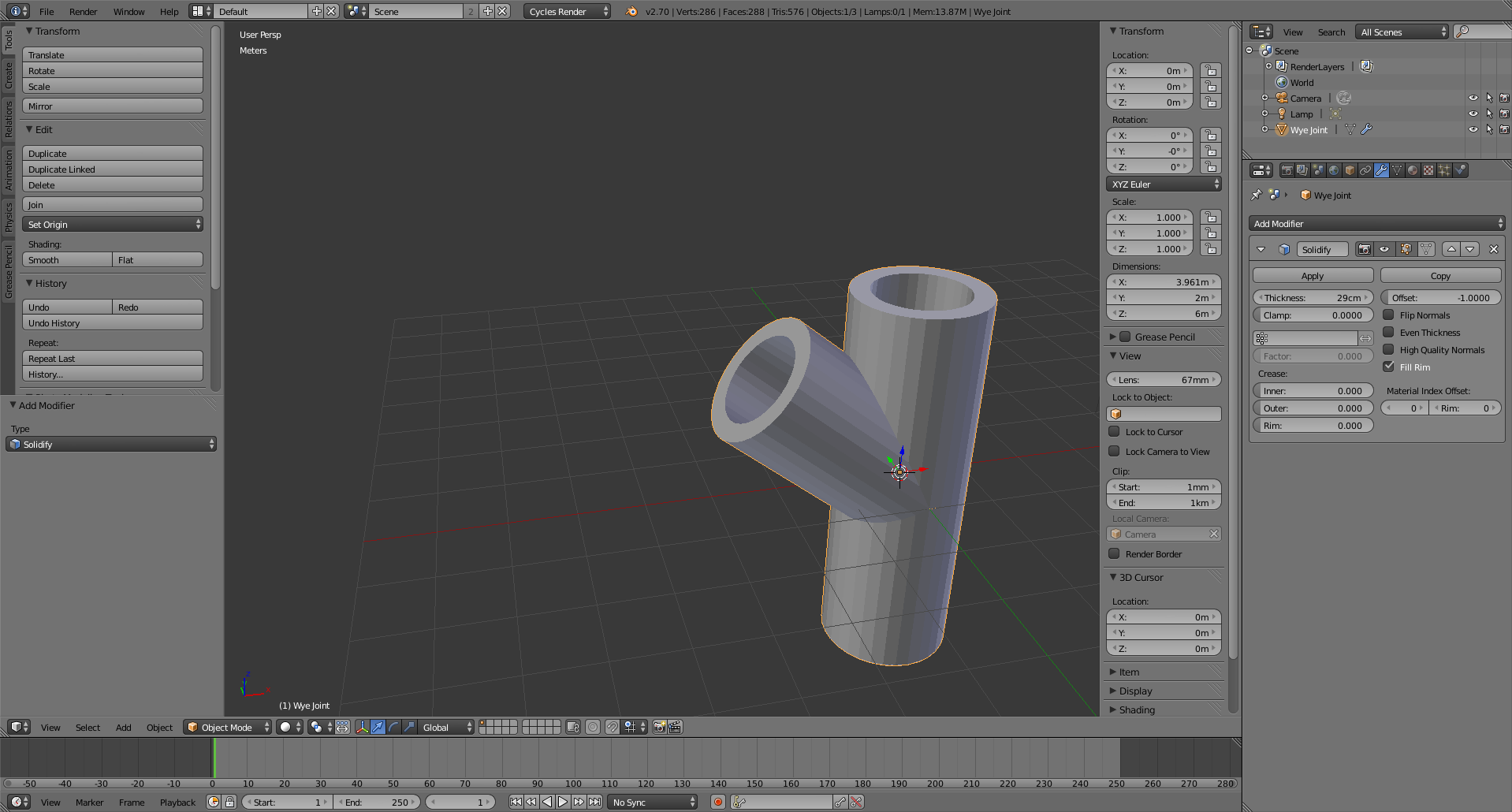Open the Render Layers properties tab

(x=1302, y=170)
